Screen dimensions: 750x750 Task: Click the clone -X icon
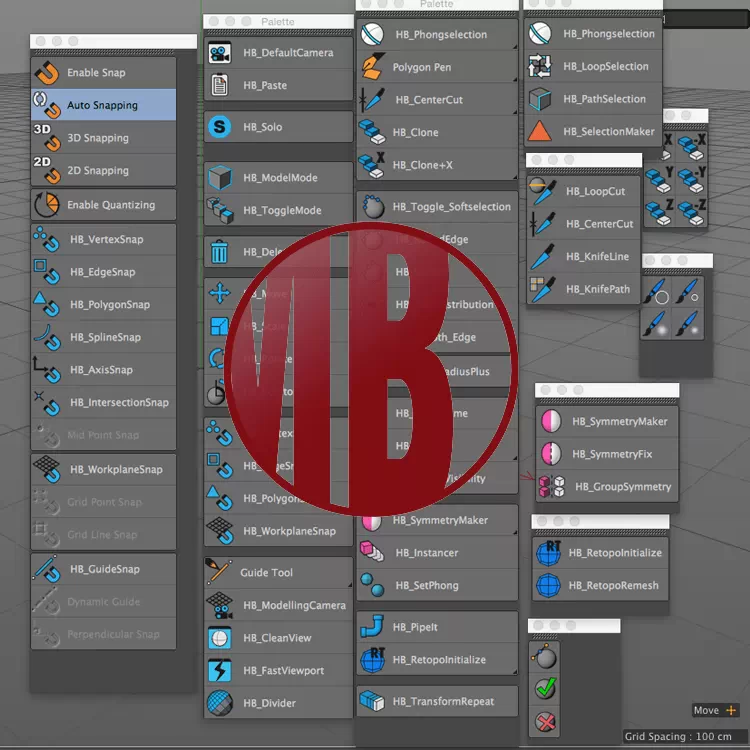692,147
